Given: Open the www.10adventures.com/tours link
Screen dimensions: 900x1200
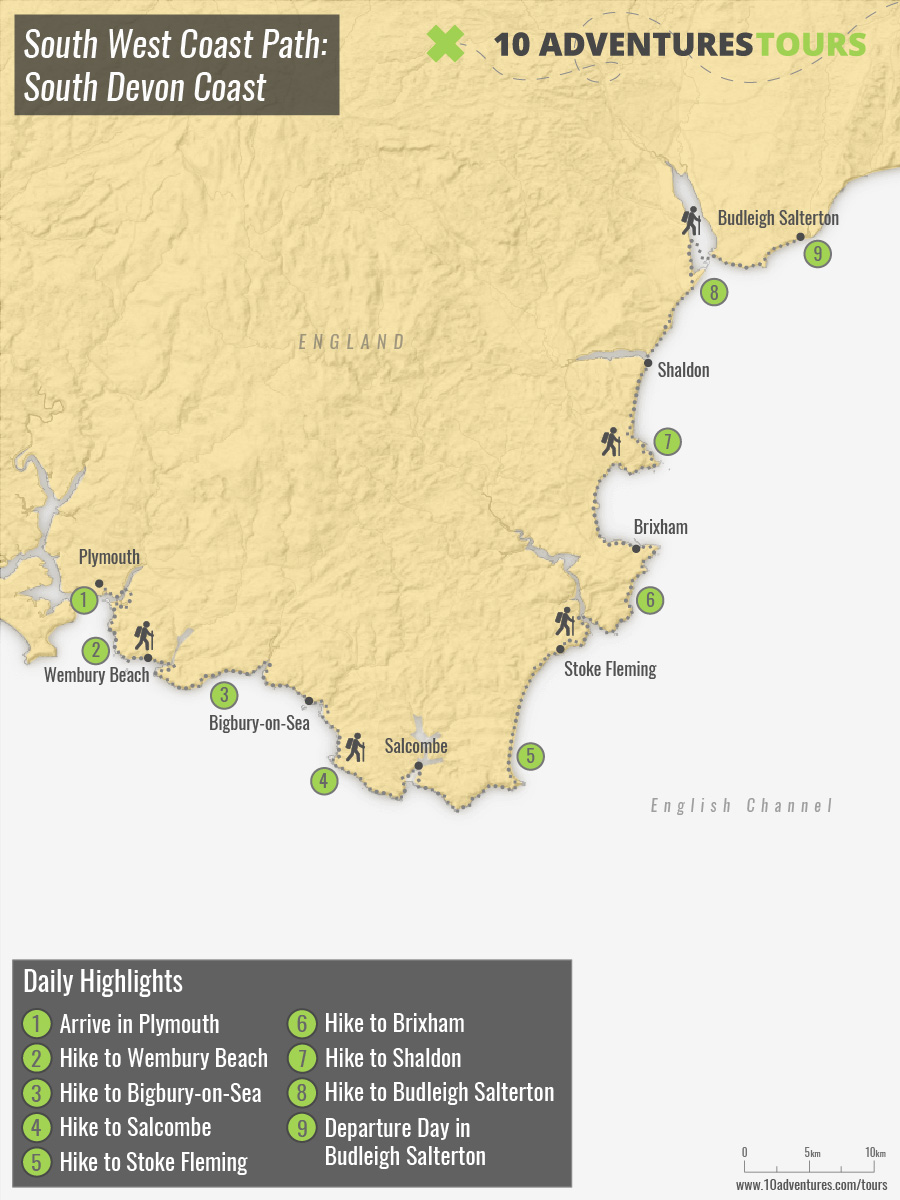Looking at the screenshot, I should click(x=812, y=1184).
